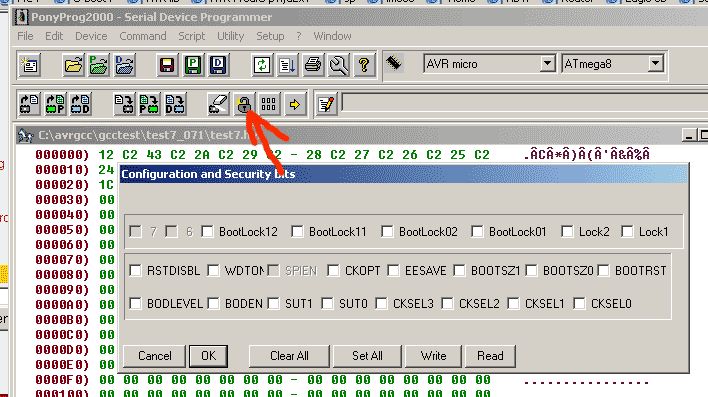
Task: Click the chip probe icon beside AVR micro
Action: click(x=394, y=63)
